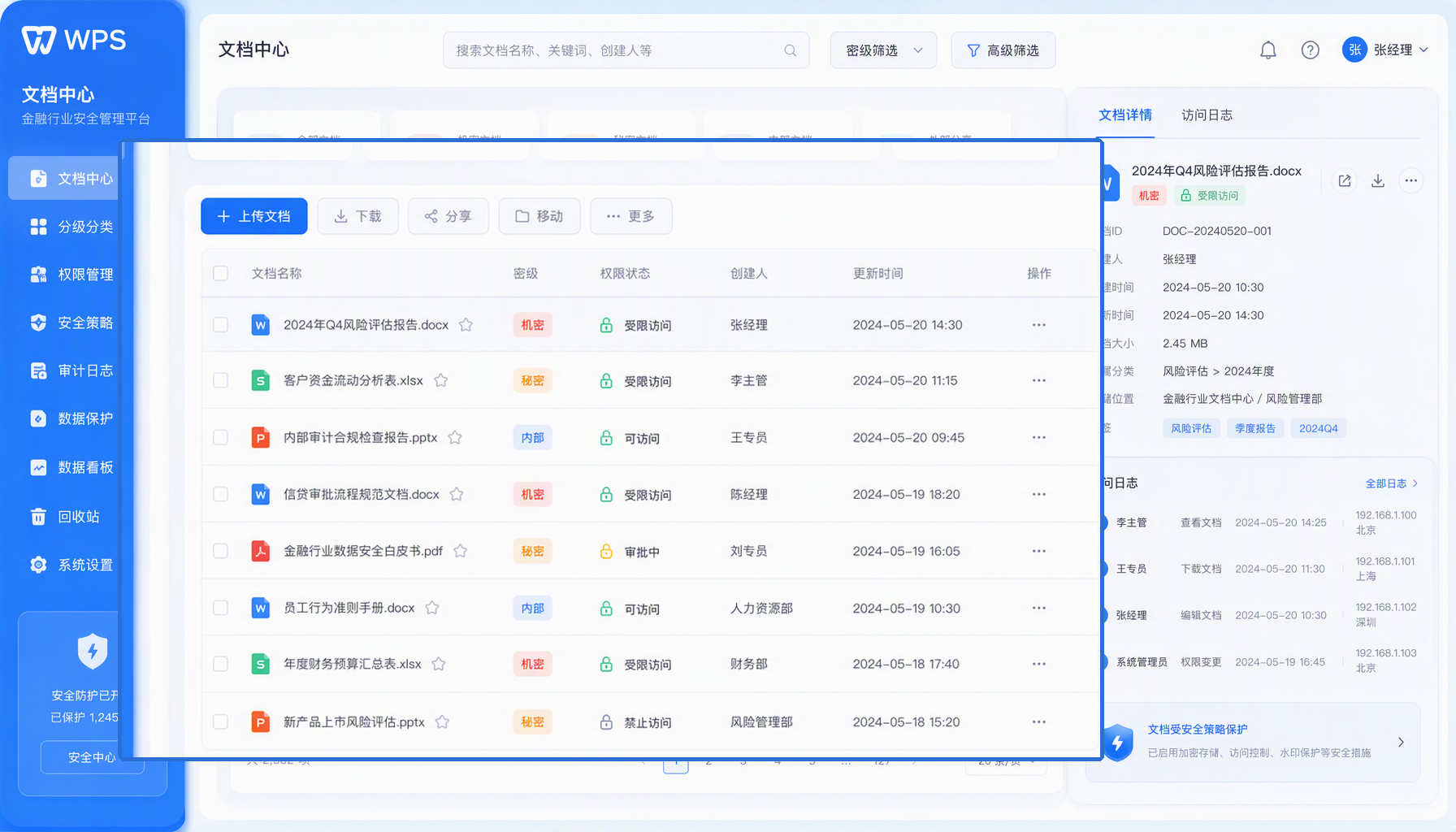Viewport: 1456px width, 832px height.
Task: Open 安全策略 in the sidebar
Action: click(71, 323)
